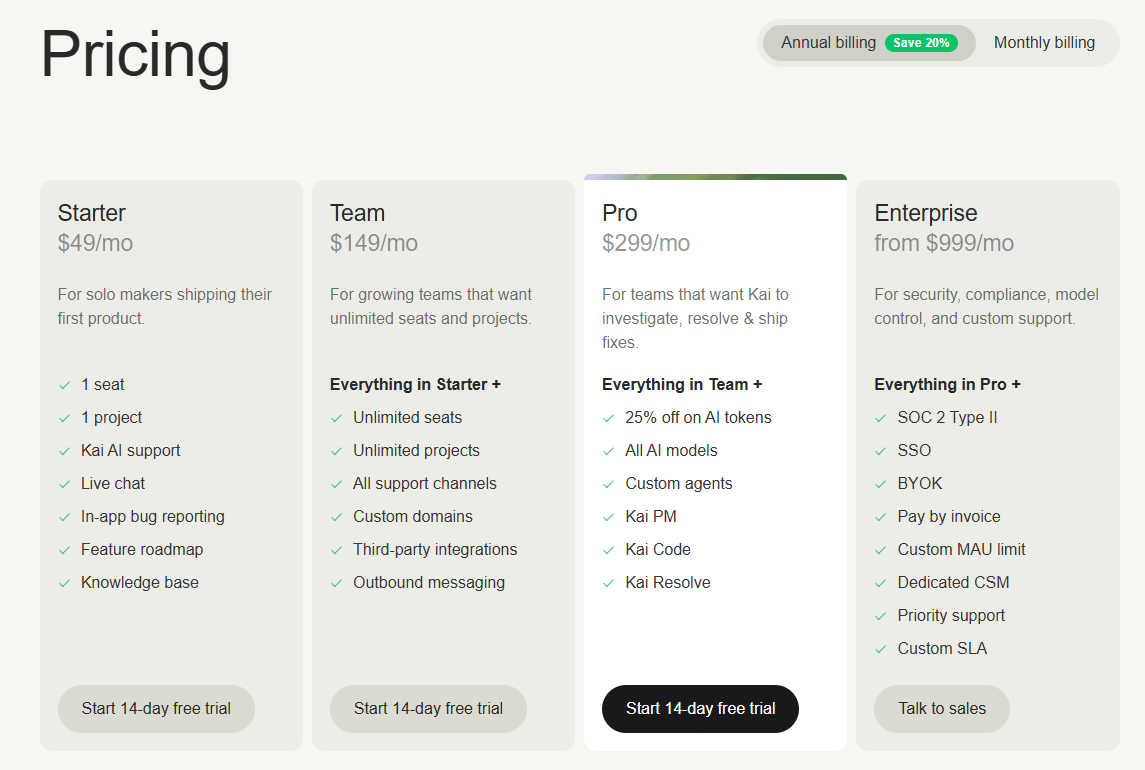Click the Custom SLA feature text
Viewport: 1145px width, 770px height.
tap(942, 648)
